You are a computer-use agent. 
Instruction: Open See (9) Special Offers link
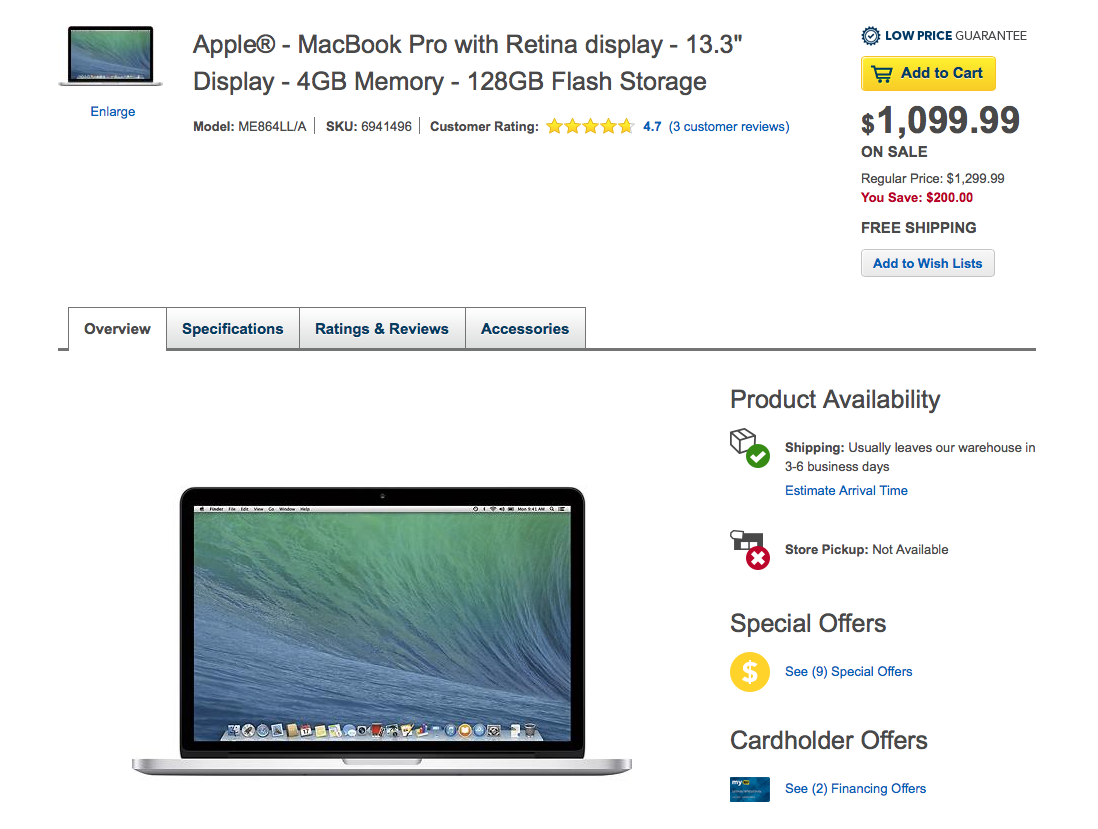(849, 671)
